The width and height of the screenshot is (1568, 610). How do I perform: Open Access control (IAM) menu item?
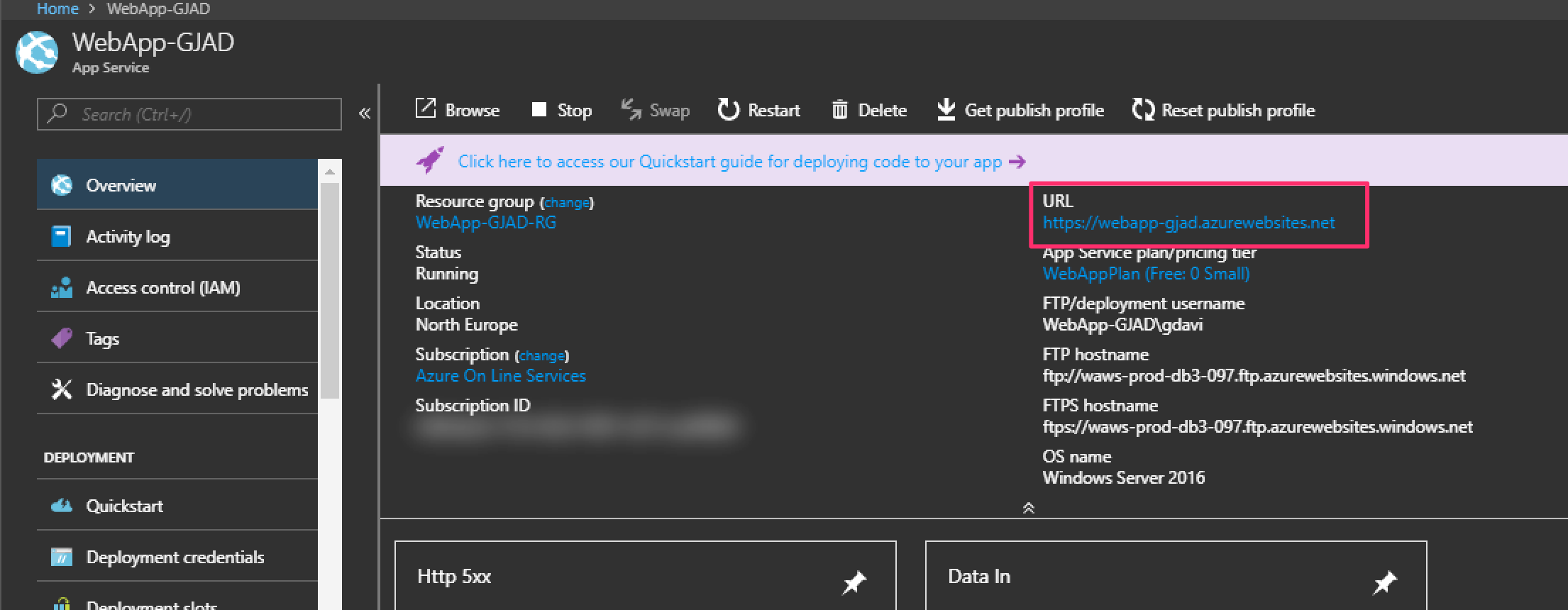pyautogui.click(x=177, y=287)
